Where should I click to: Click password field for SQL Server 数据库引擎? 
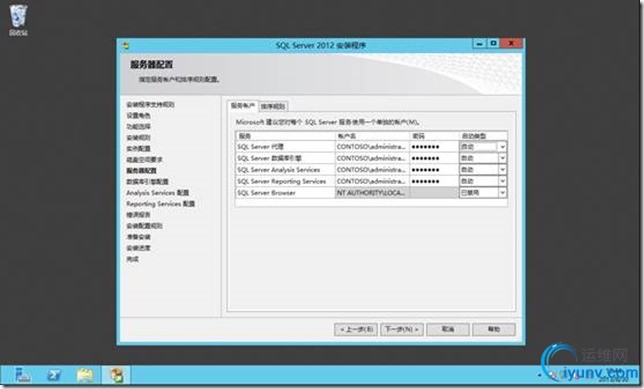tap(434, 158)
